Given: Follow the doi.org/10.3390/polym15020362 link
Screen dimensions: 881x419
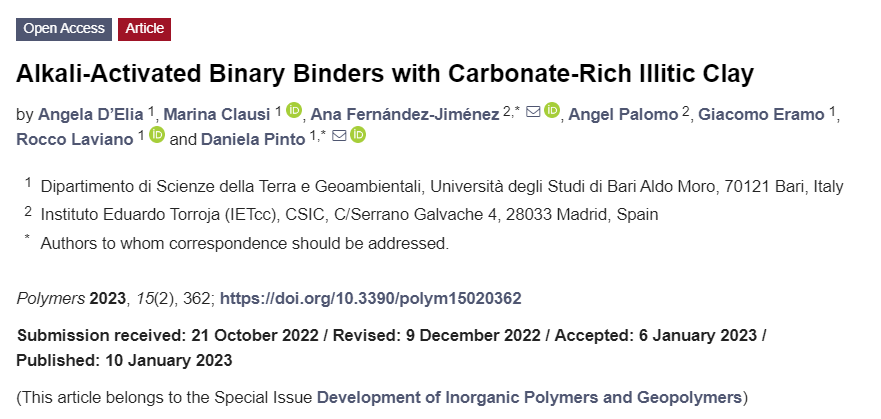Looking at the screenshot, I should [371, 298].
